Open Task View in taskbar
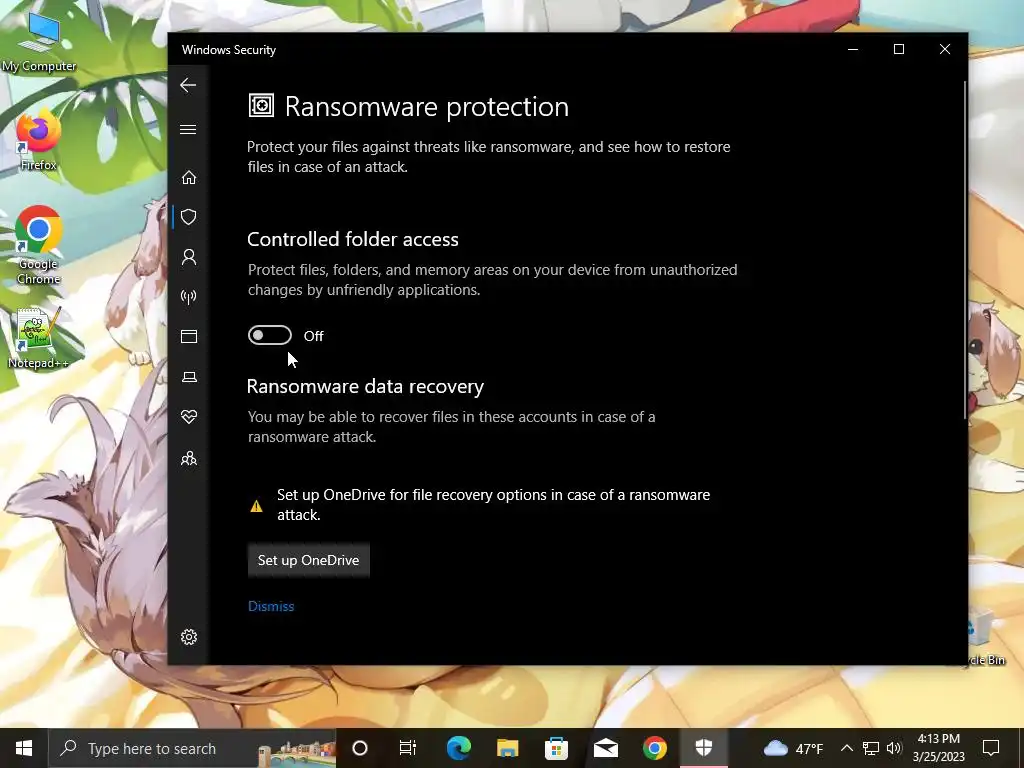1024x768 pixels. [408, 748]
